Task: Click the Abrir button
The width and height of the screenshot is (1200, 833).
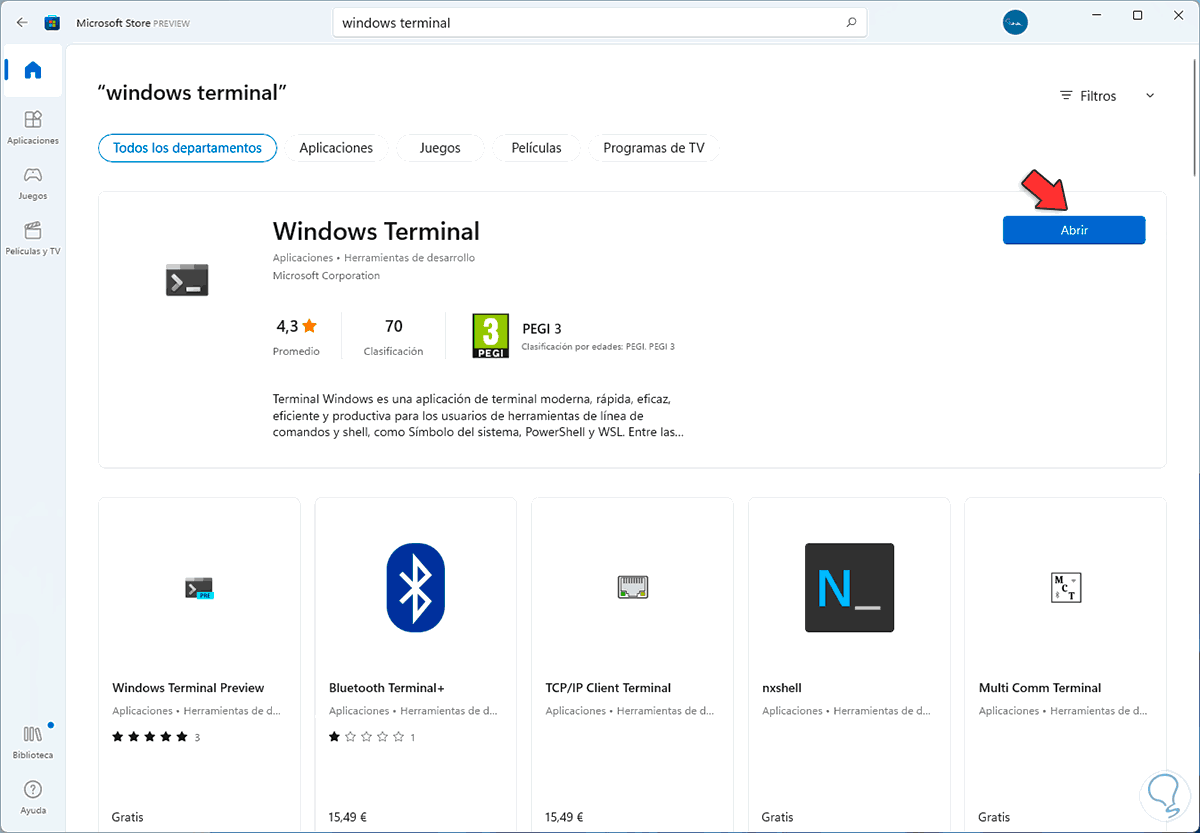Action: click(x=1074, y=230)
